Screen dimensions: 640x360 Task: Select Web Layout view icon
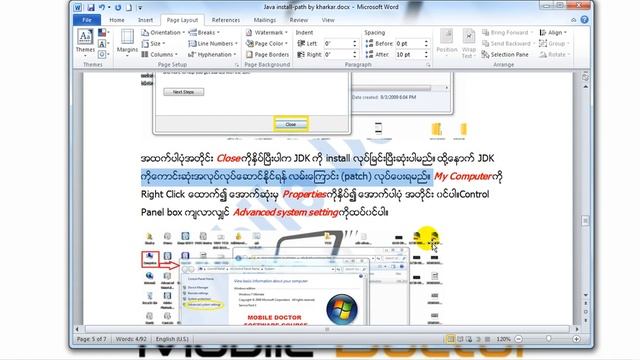pyautogui.click(x=469, y=339)
